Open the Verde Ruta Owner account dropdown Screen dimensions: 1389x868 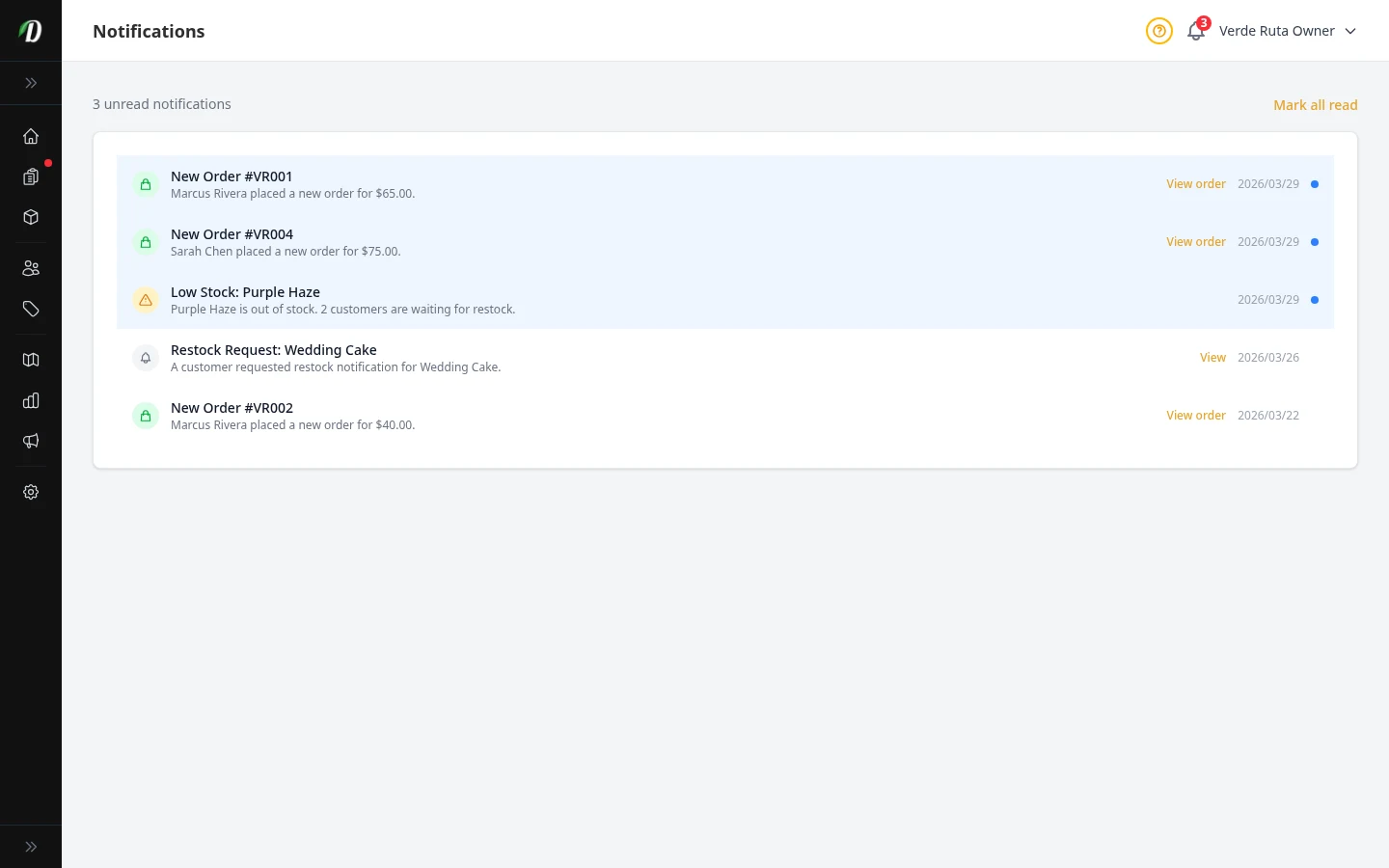coord(1288,31)
